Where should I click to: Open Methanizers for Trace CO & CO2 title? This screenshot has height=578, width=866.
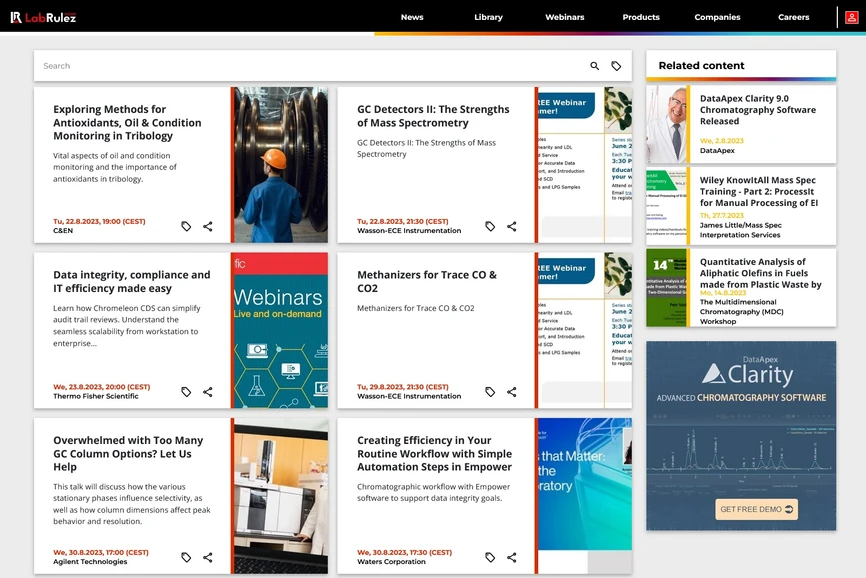[426, 282]
